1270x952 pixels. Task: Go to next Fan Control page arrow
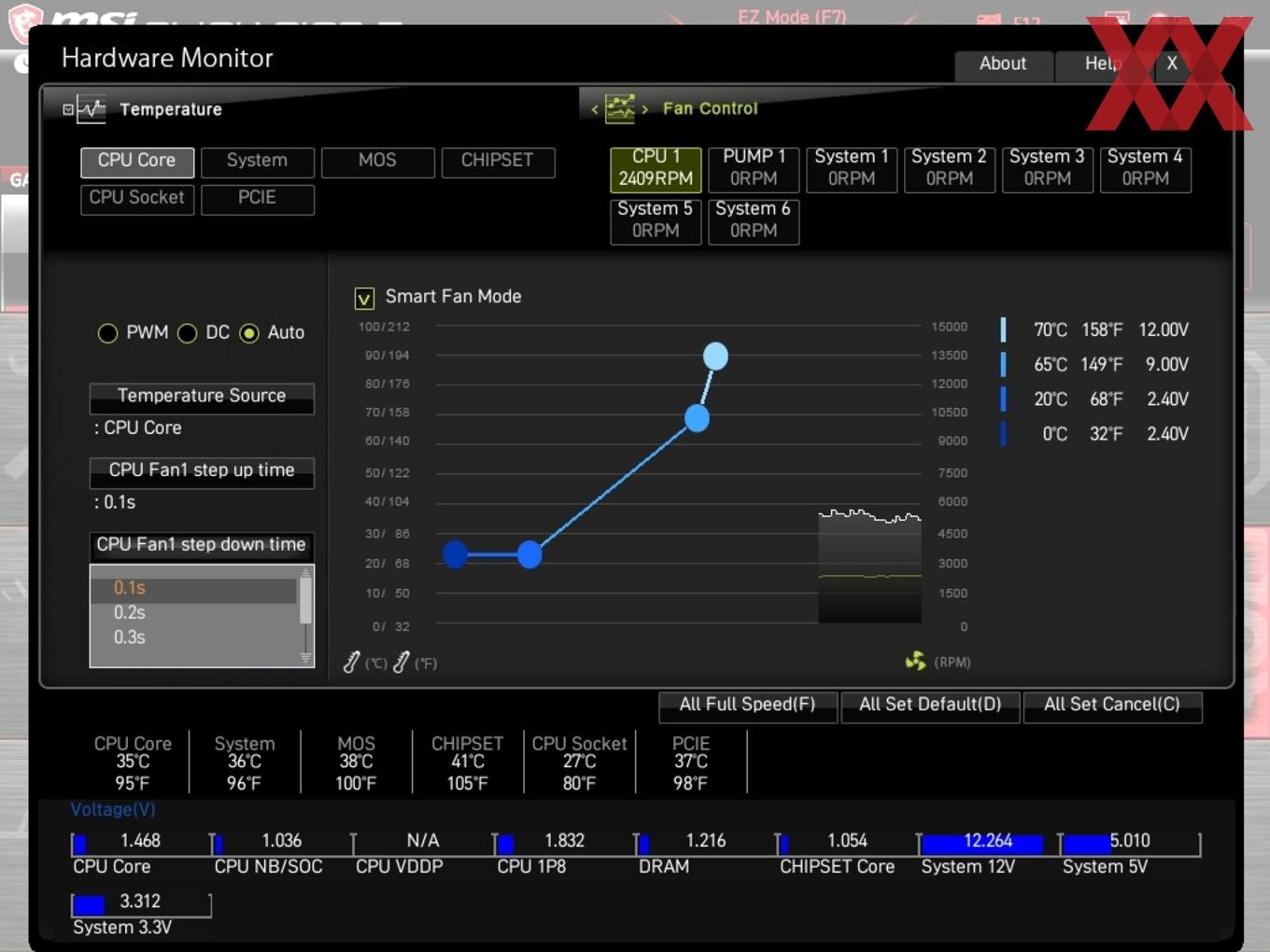(x=644, y=109)
